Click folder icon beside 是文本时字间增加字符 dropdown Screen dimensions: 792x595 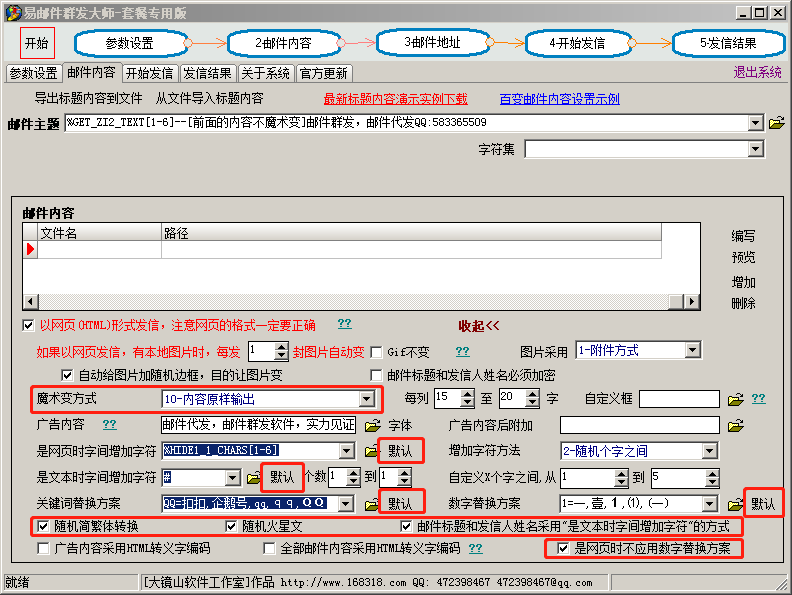coord(254,477)
